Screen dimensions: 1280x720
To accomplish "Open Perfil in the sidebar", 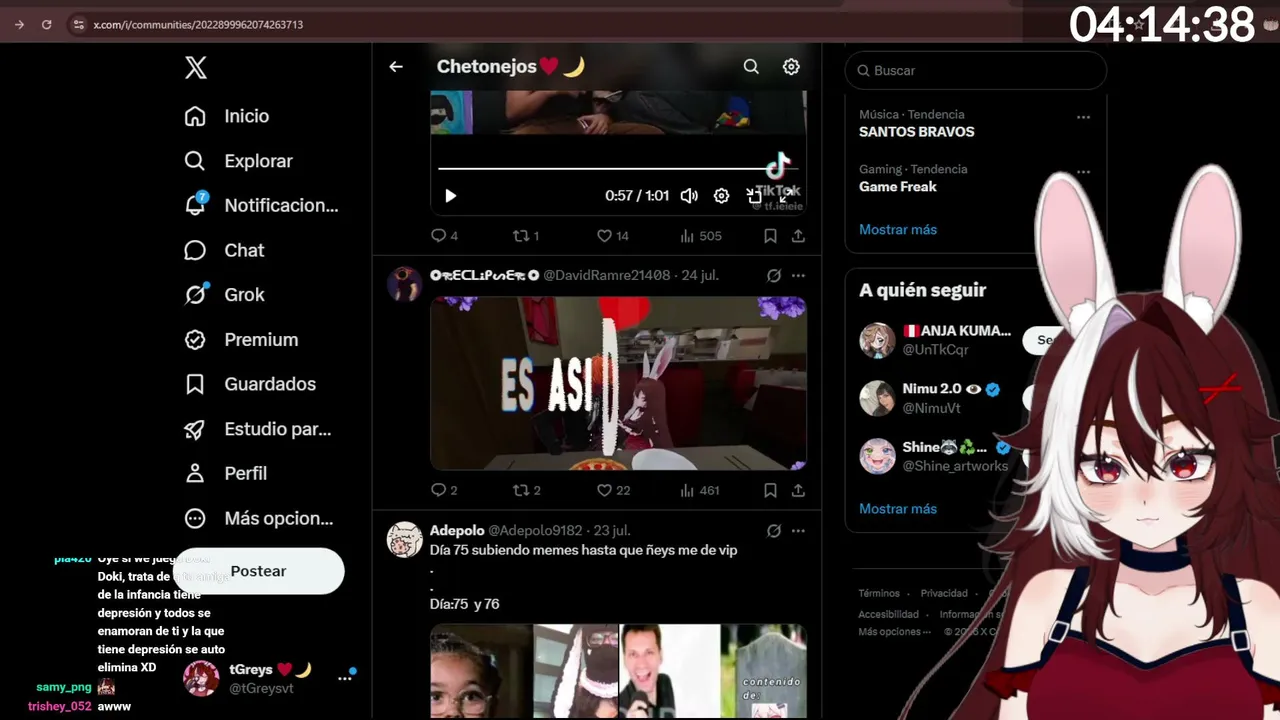I will point(226,473).
